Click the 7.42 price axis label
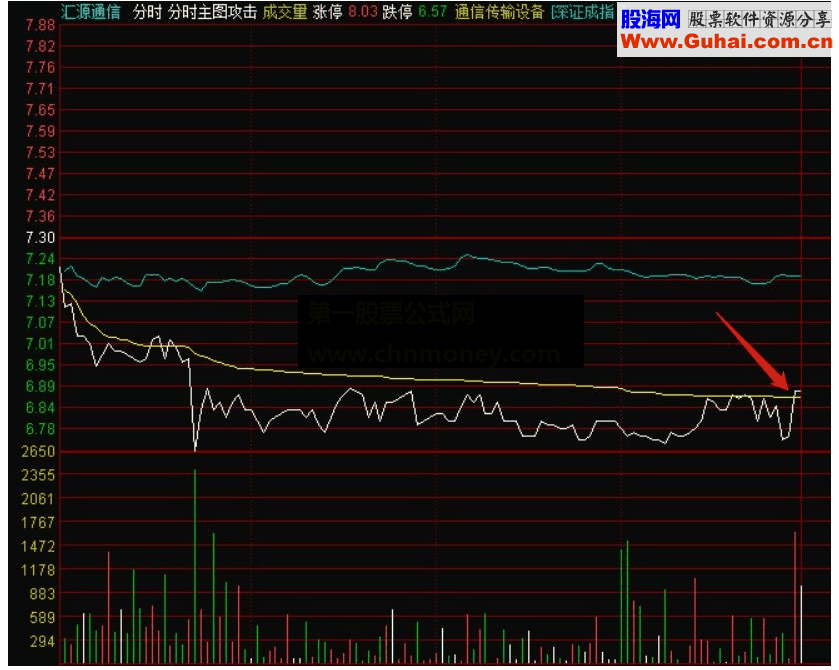Screen dimensions: 839x670 [x=40, y=195]
